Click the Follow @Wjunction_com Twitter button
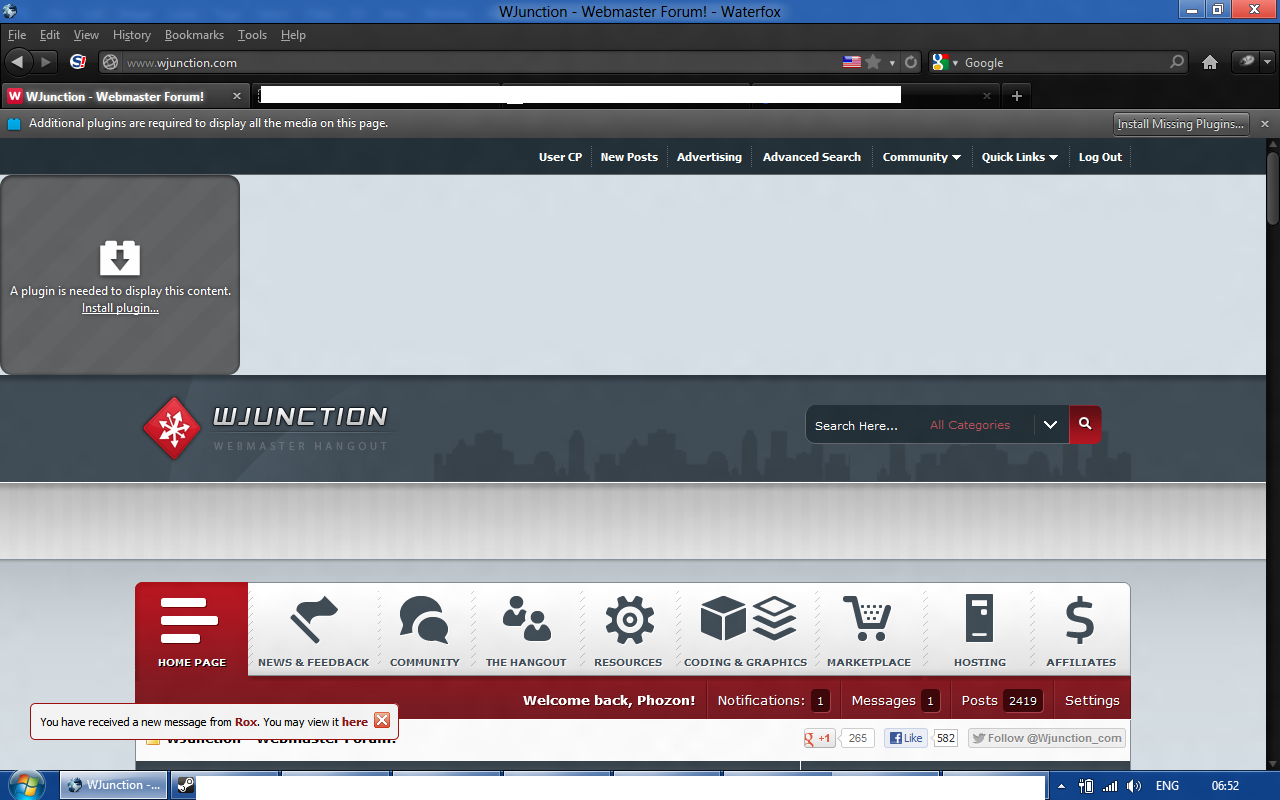Viewport: 1280px width, 800px height. [1046, 738]
